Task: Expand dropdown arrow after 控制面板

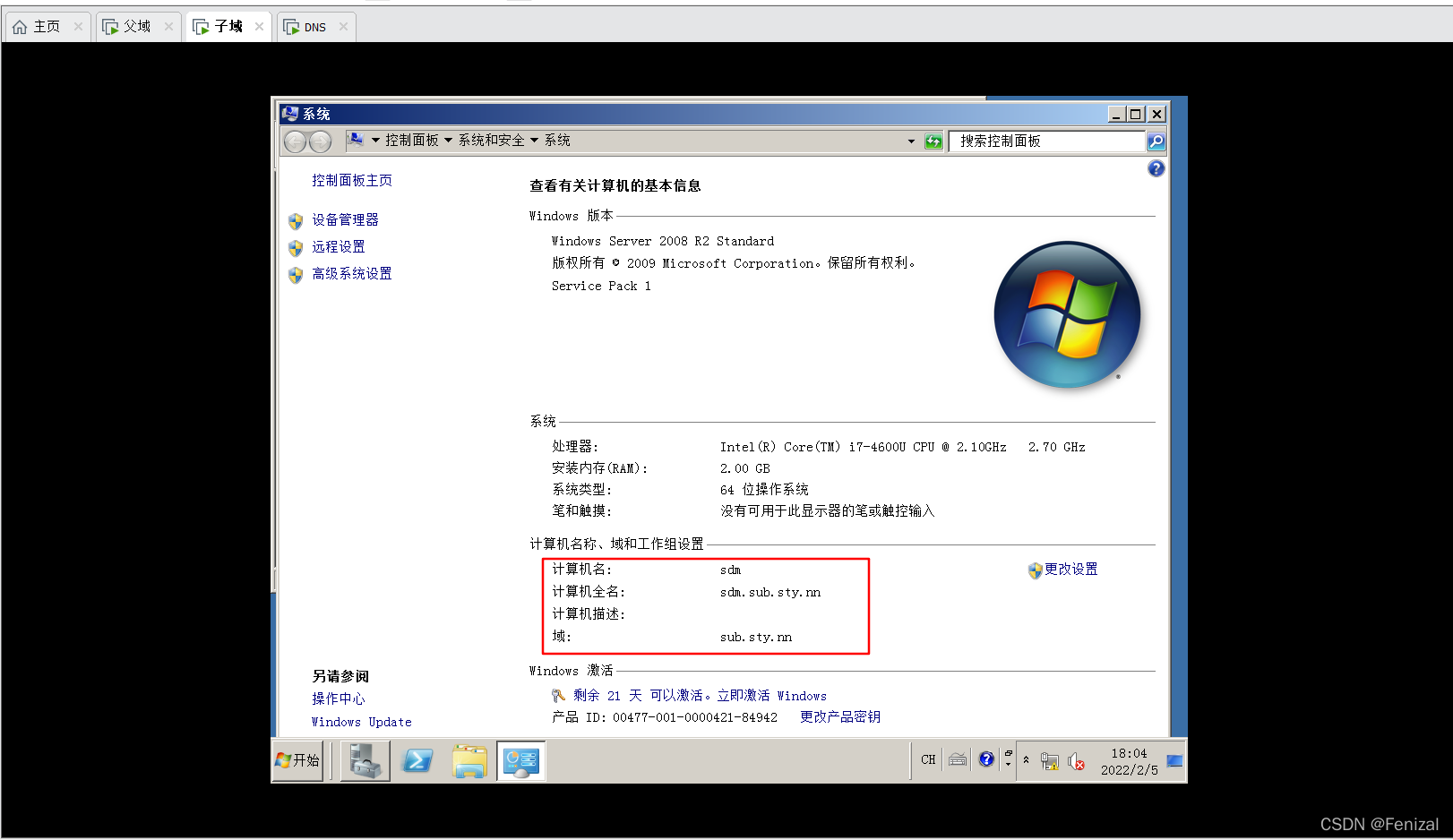Action: [448, 141]
